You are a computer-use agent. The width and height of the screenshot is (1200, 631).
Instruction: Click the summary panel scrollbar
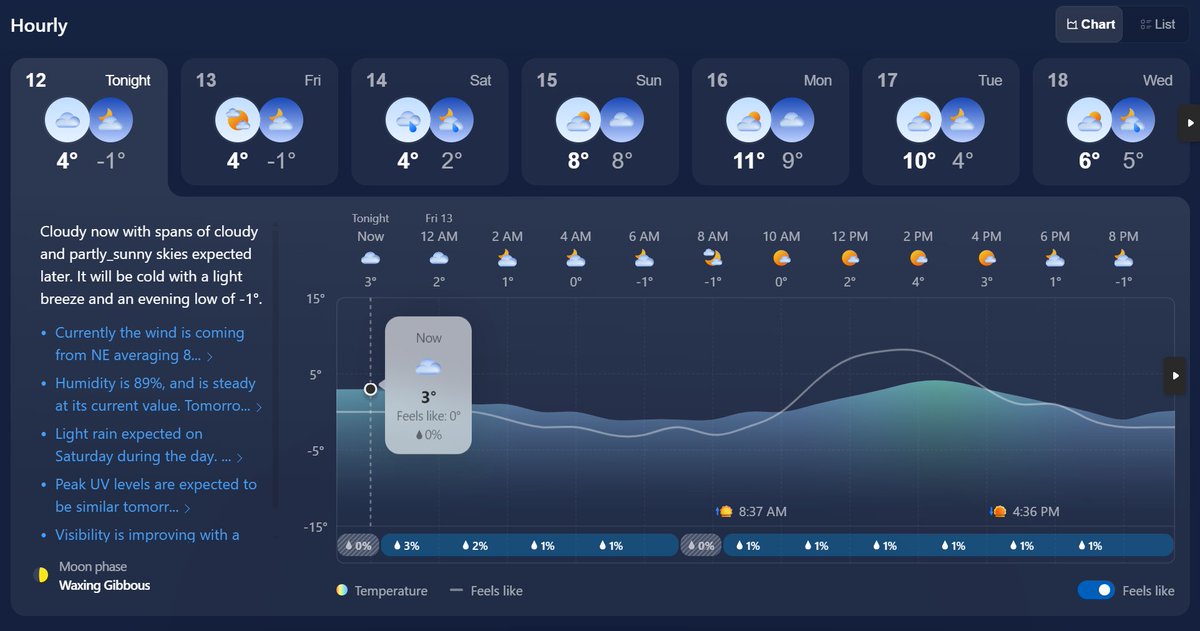click(x=276, y=366)
